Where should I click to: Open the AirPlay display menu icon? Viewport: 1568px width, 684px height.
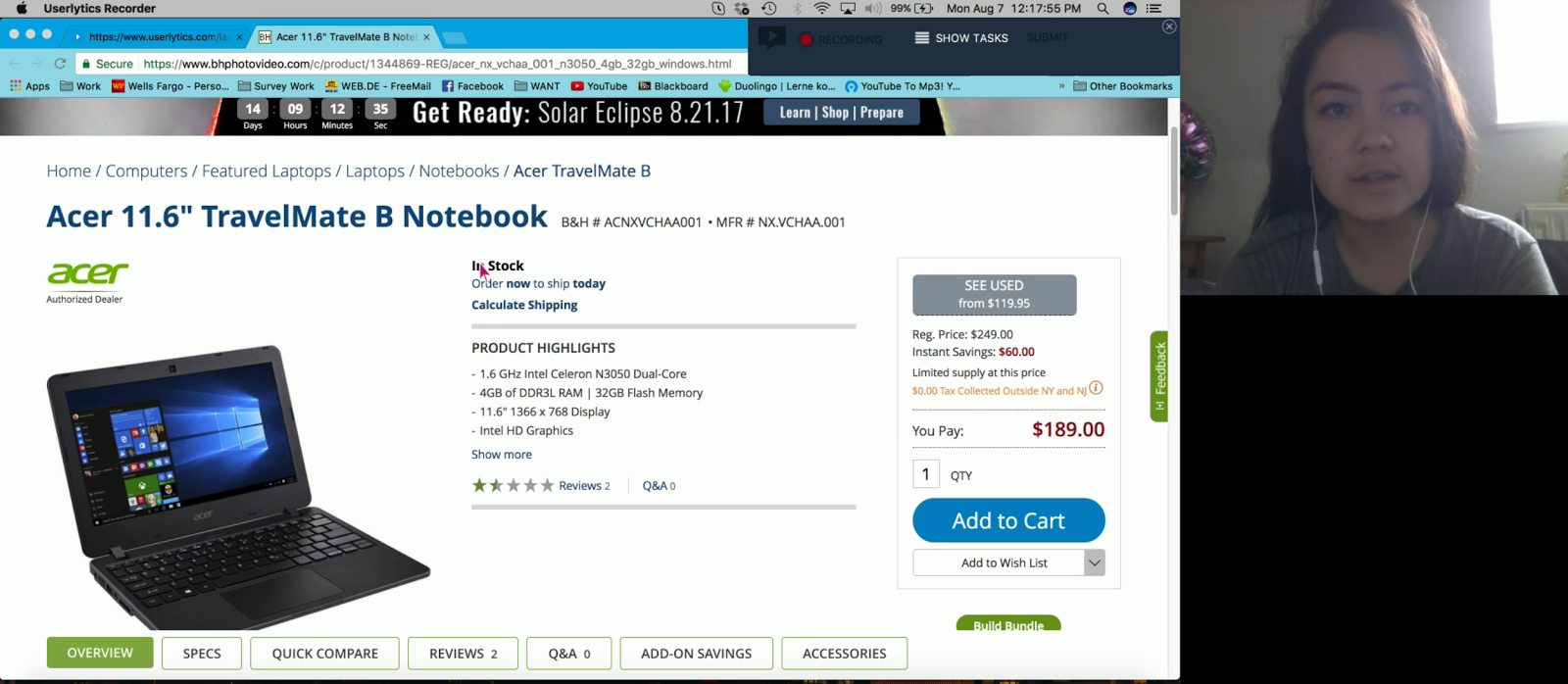(848, 8)
